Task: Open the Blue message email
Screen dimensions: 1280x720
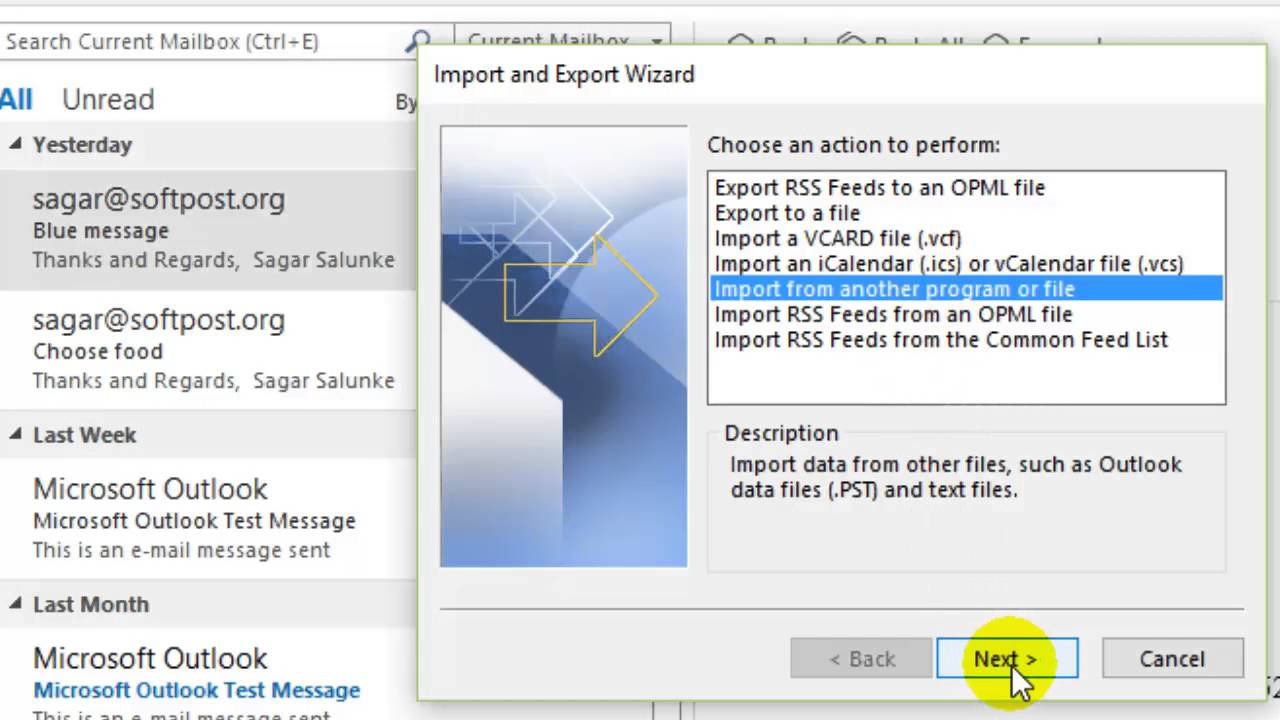Action: coord(208,229)
